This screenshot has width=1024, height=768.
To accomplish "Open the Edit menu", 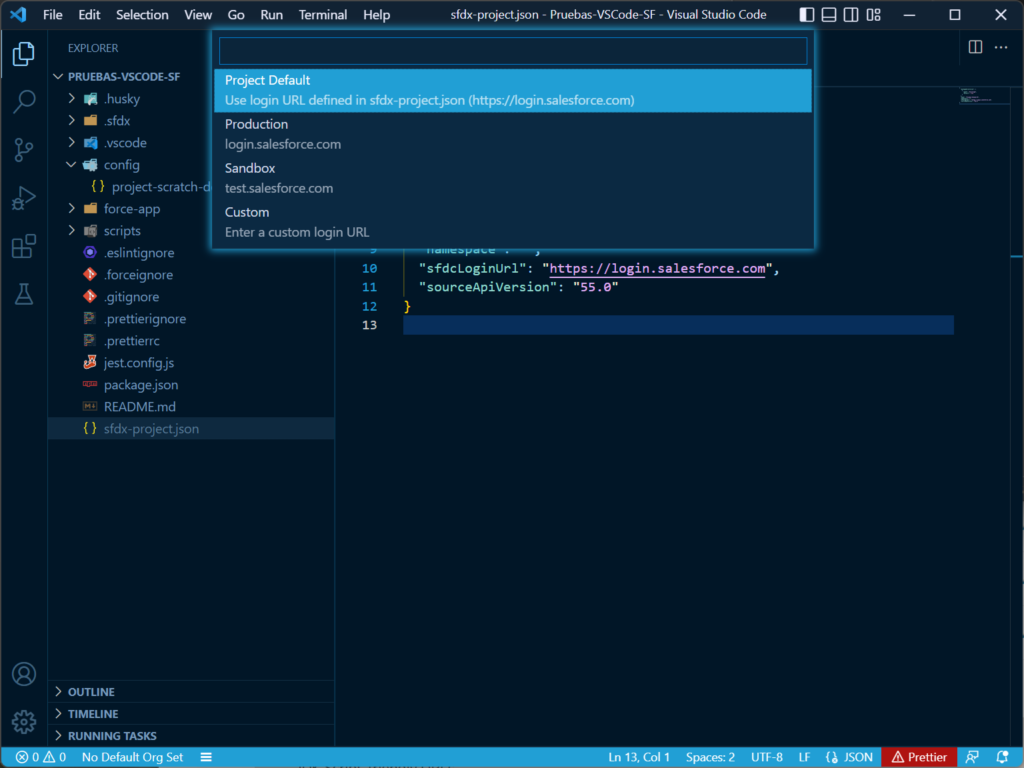I will (89, 14).
